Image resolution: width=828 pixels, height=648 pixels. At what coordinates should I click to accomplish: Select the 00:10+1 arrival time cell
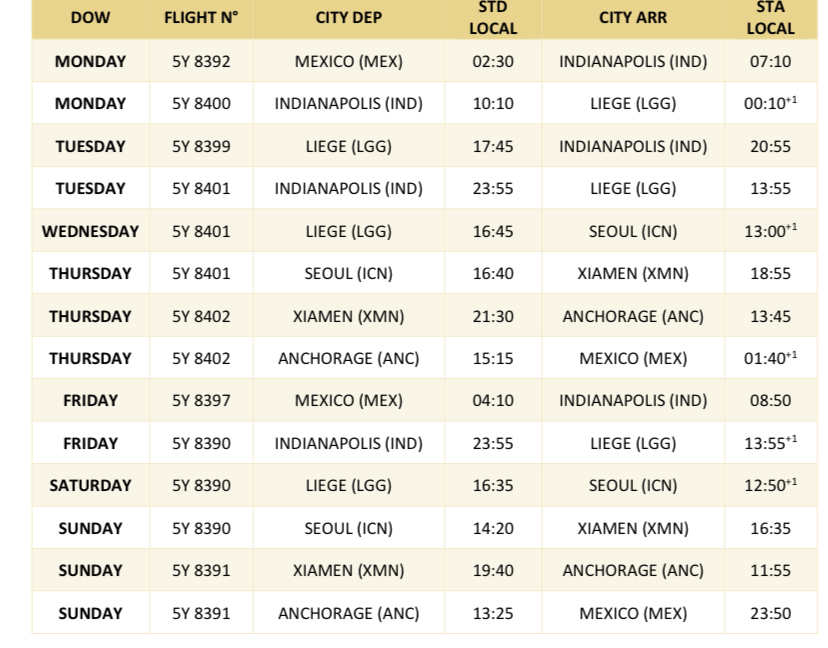tap(770, 103)
